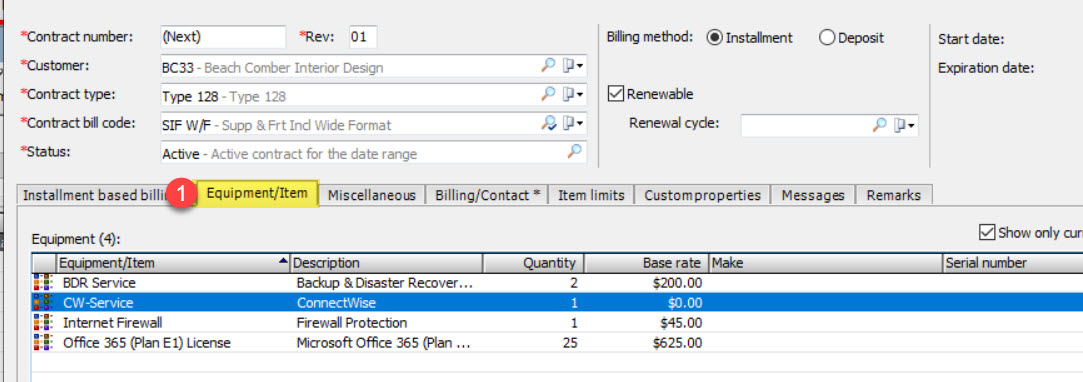Open the Messages tab
Screen dimensions: 1083x382
(x=813, y=195)
